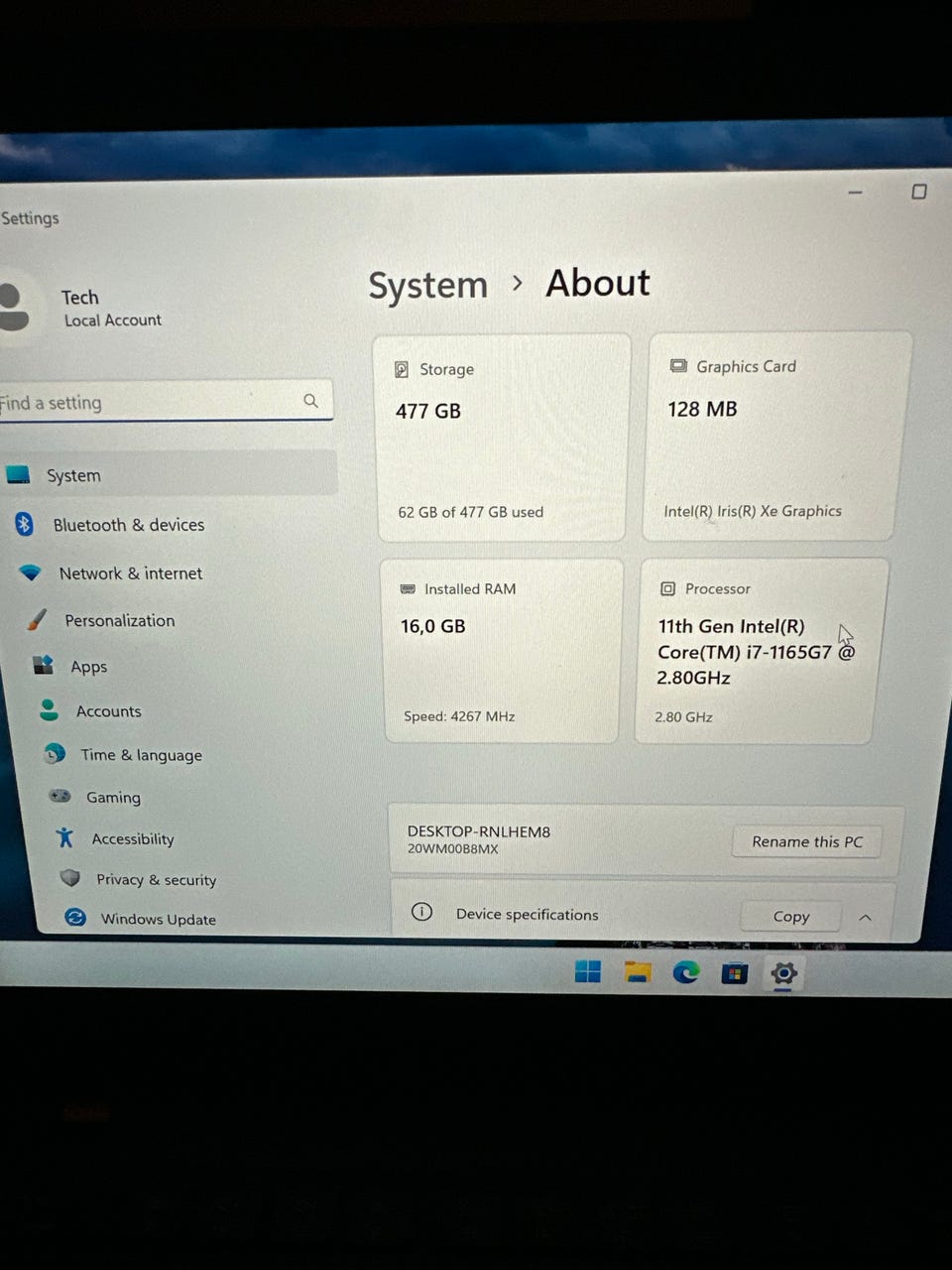Screen dimensions: 952x1270
Task: Open Bluetooth & devices settings
Action: tap(129, 525)
